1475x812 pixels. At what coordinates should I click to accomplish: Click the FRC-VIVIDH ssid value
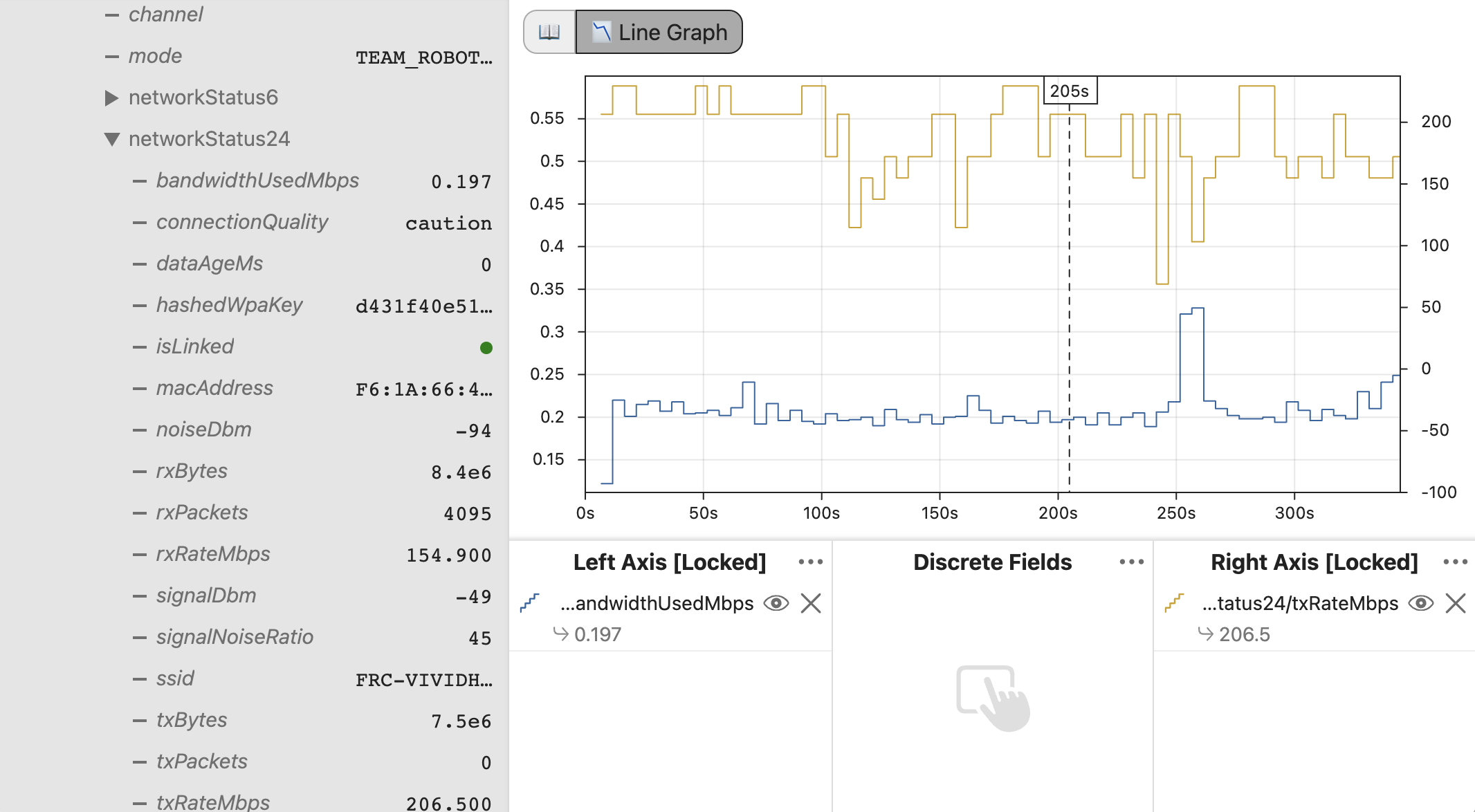click(x=424, y=680)
